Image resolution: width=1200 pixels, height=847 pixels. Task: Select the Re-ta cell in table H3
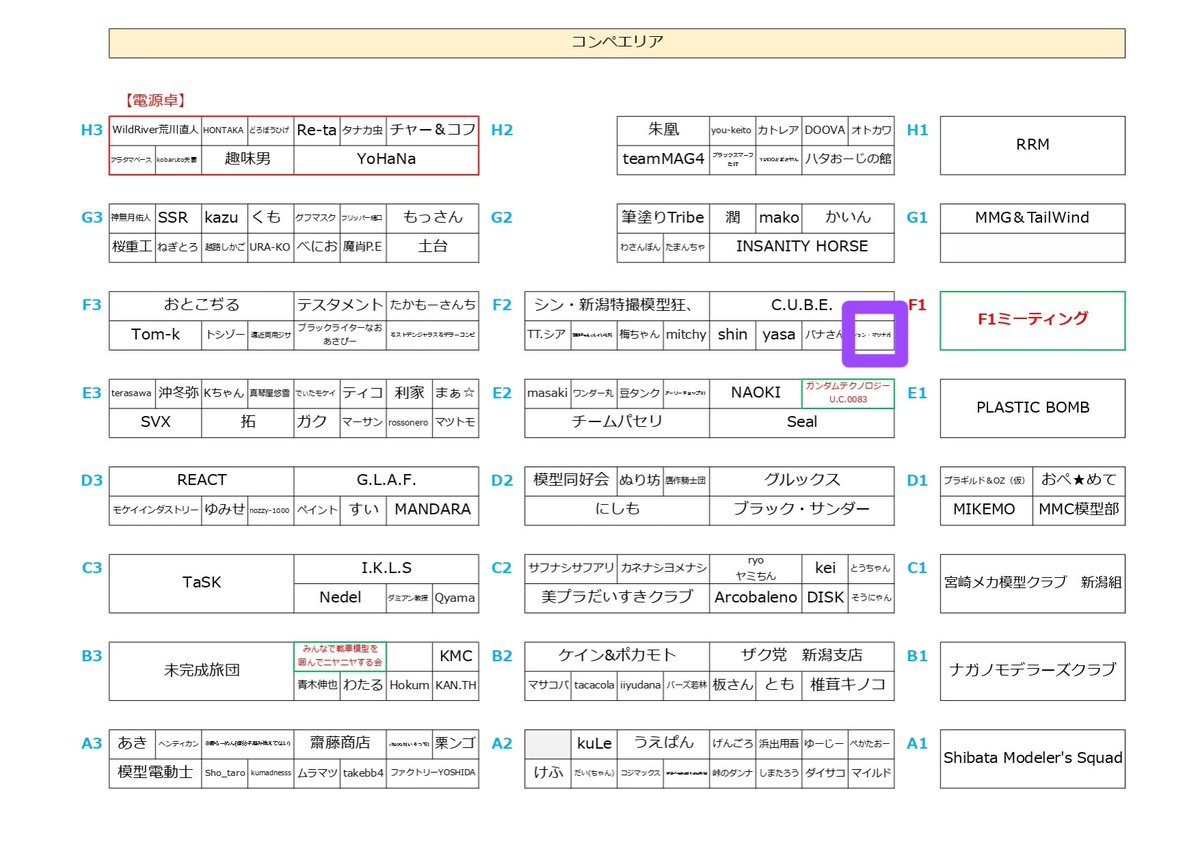318,131
